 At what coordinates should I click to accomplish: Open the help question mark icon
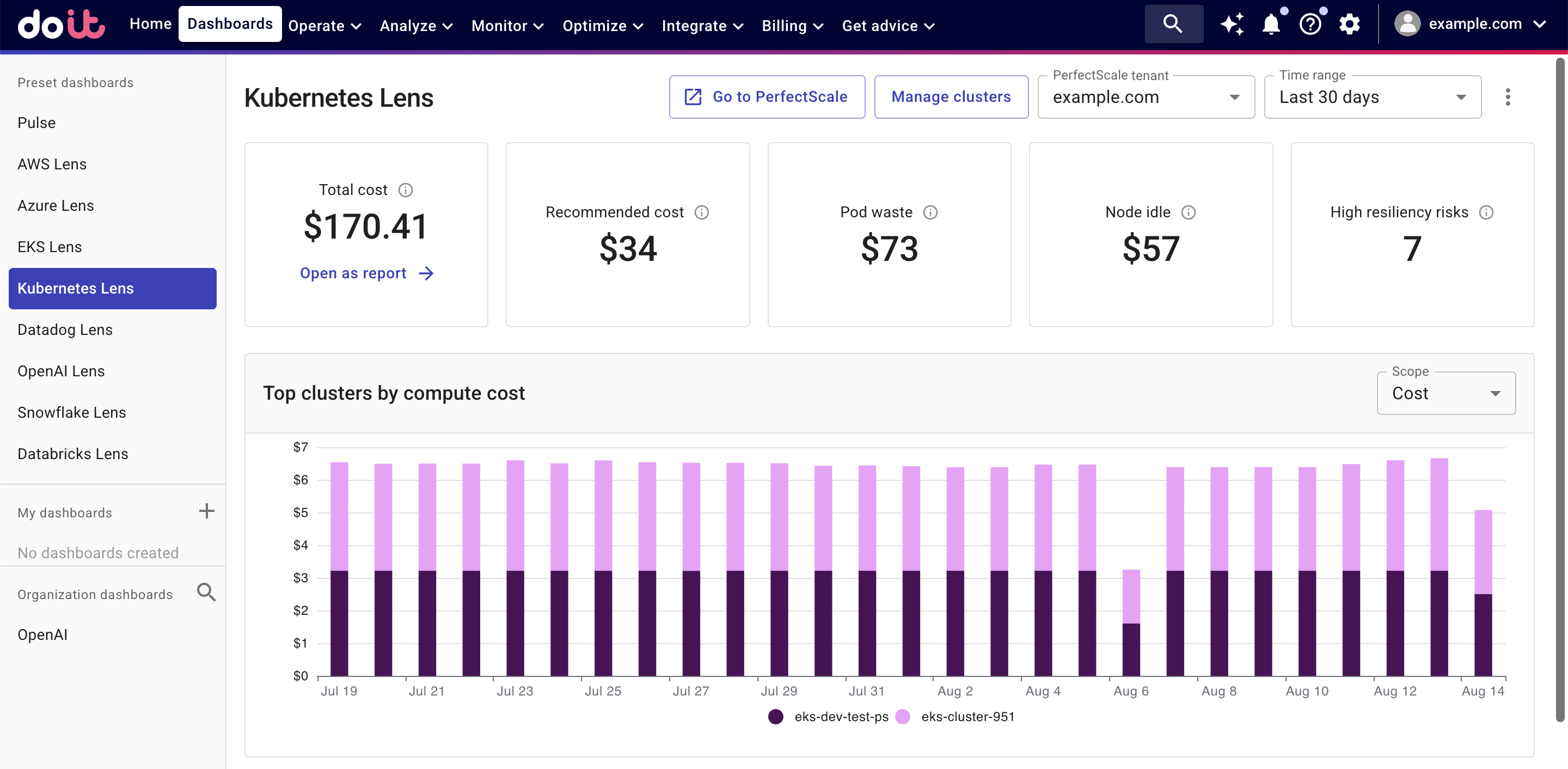click(x=1310, y=25)
